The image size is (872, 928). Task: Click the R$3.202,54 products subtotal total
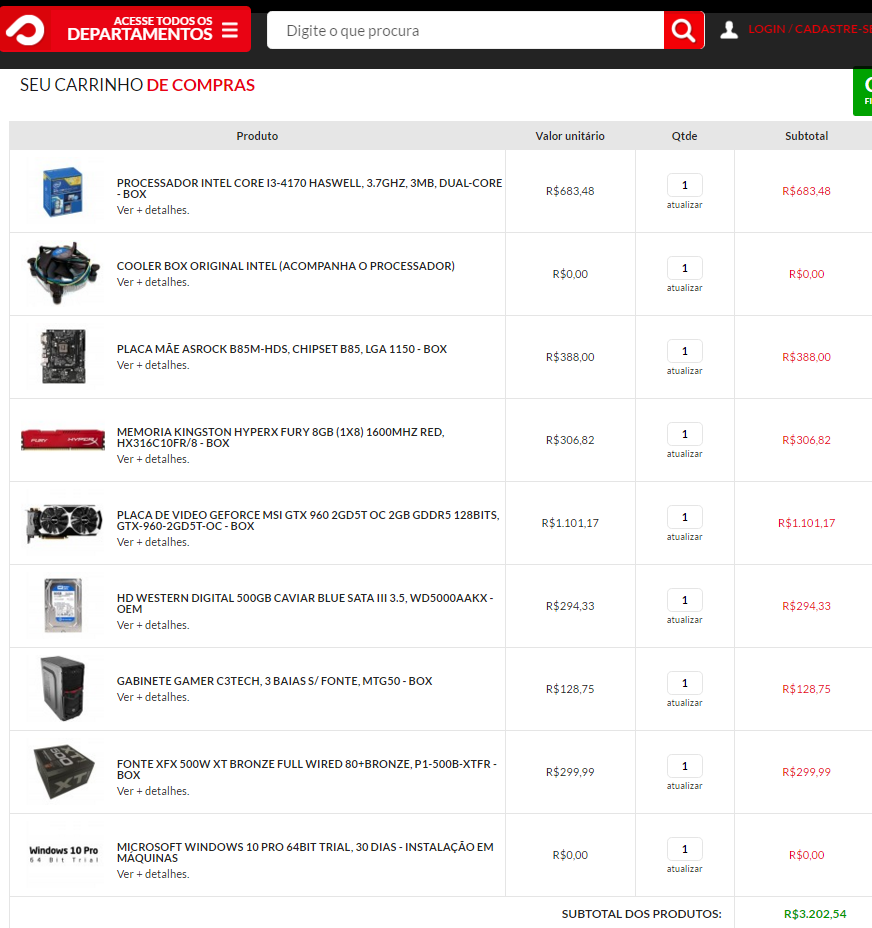pos(815,914)
